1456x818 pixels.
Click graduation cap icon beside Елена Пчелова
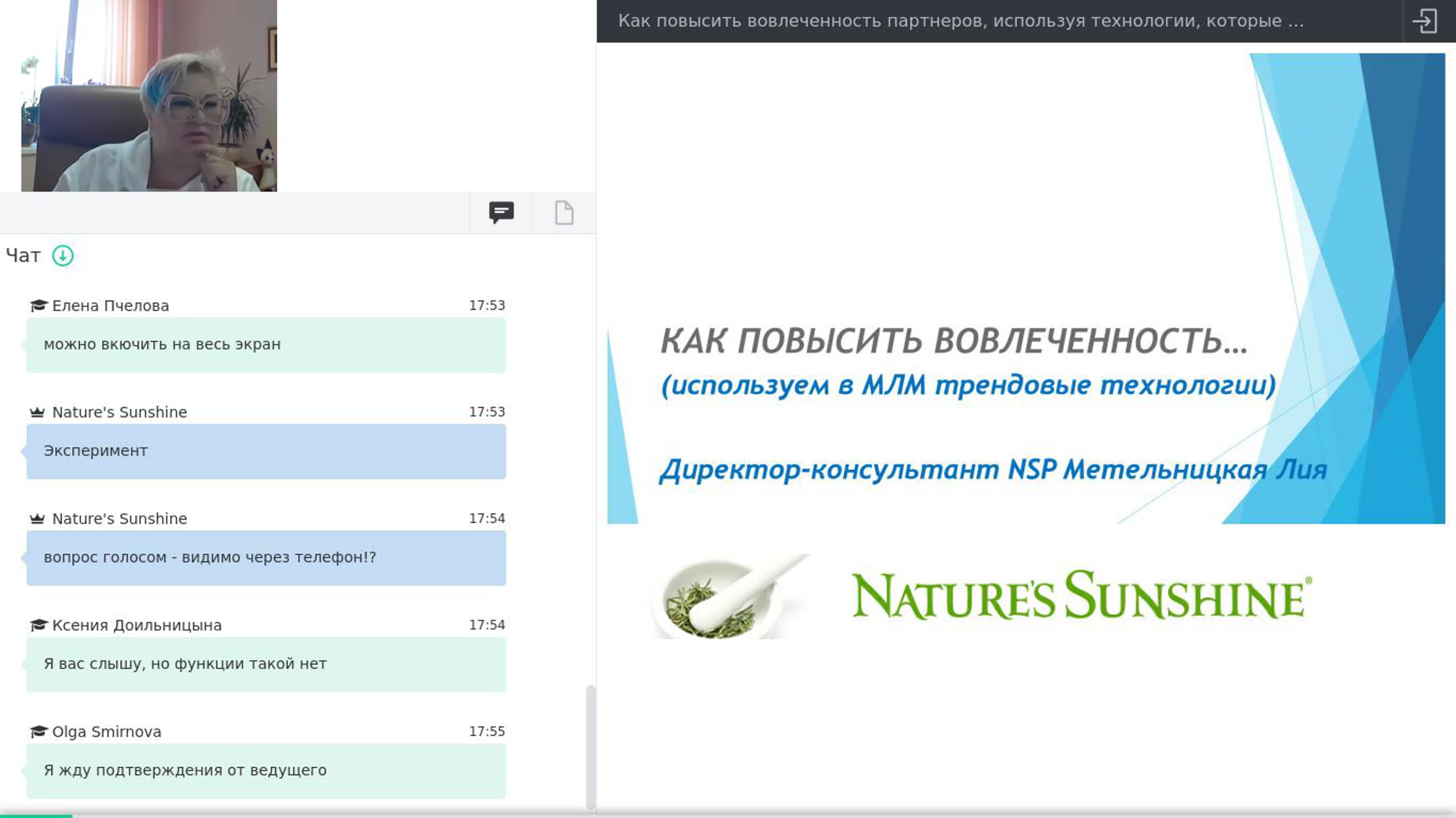[38, 305]
